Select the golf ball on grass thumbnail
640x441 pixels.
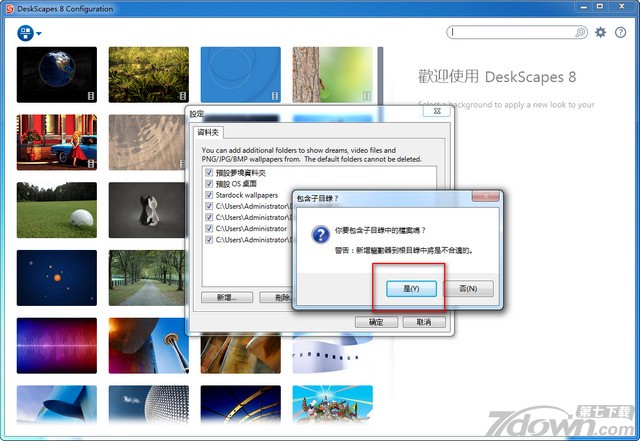(57, 210)
